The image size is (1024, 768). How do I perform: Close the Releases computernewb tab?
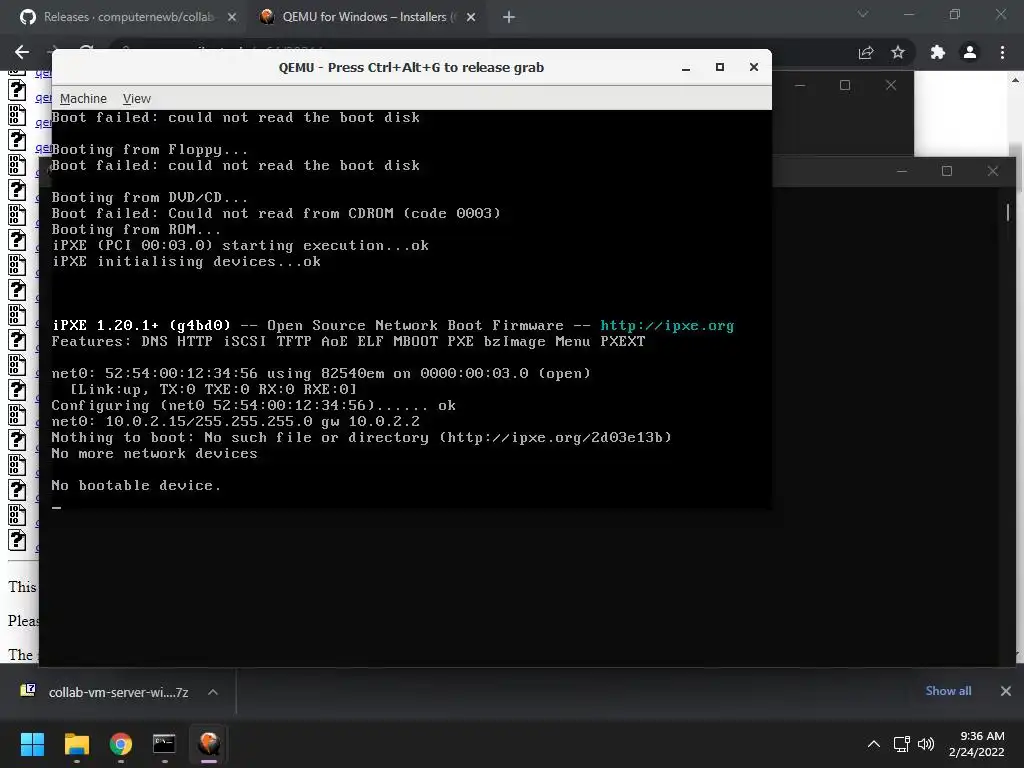tap(232, 18)
